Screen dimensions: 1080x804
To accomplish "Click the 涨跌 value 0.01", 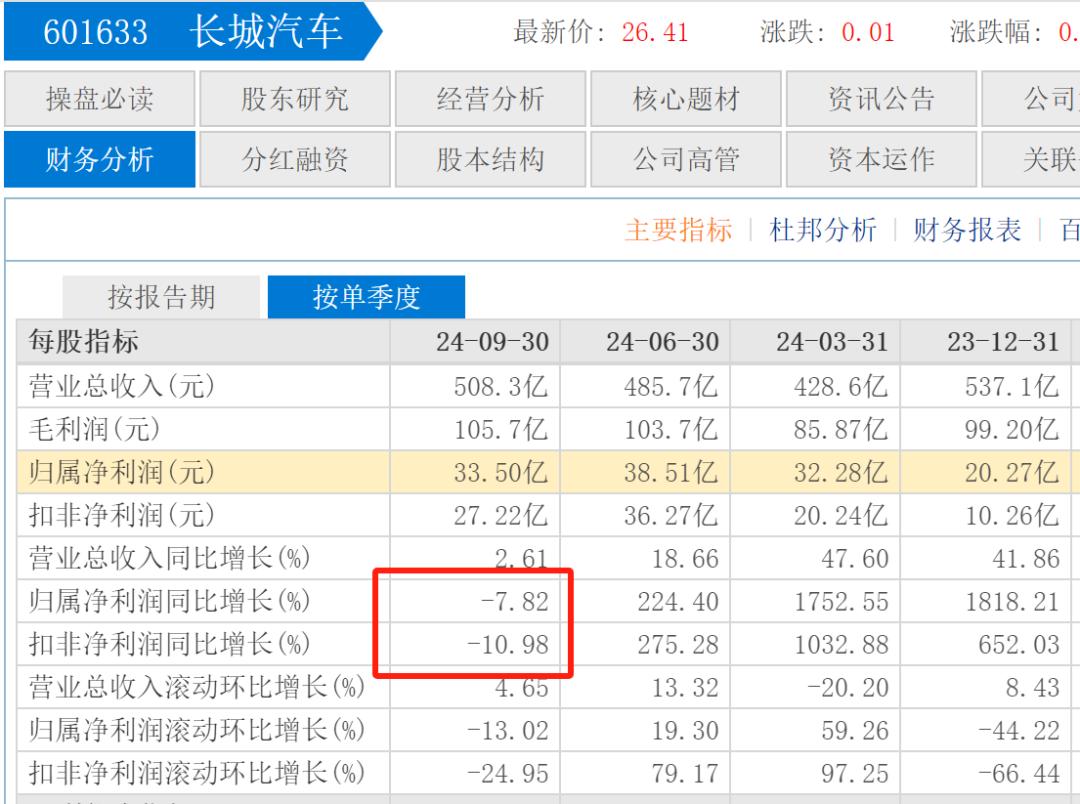I will tap(868, 32).
